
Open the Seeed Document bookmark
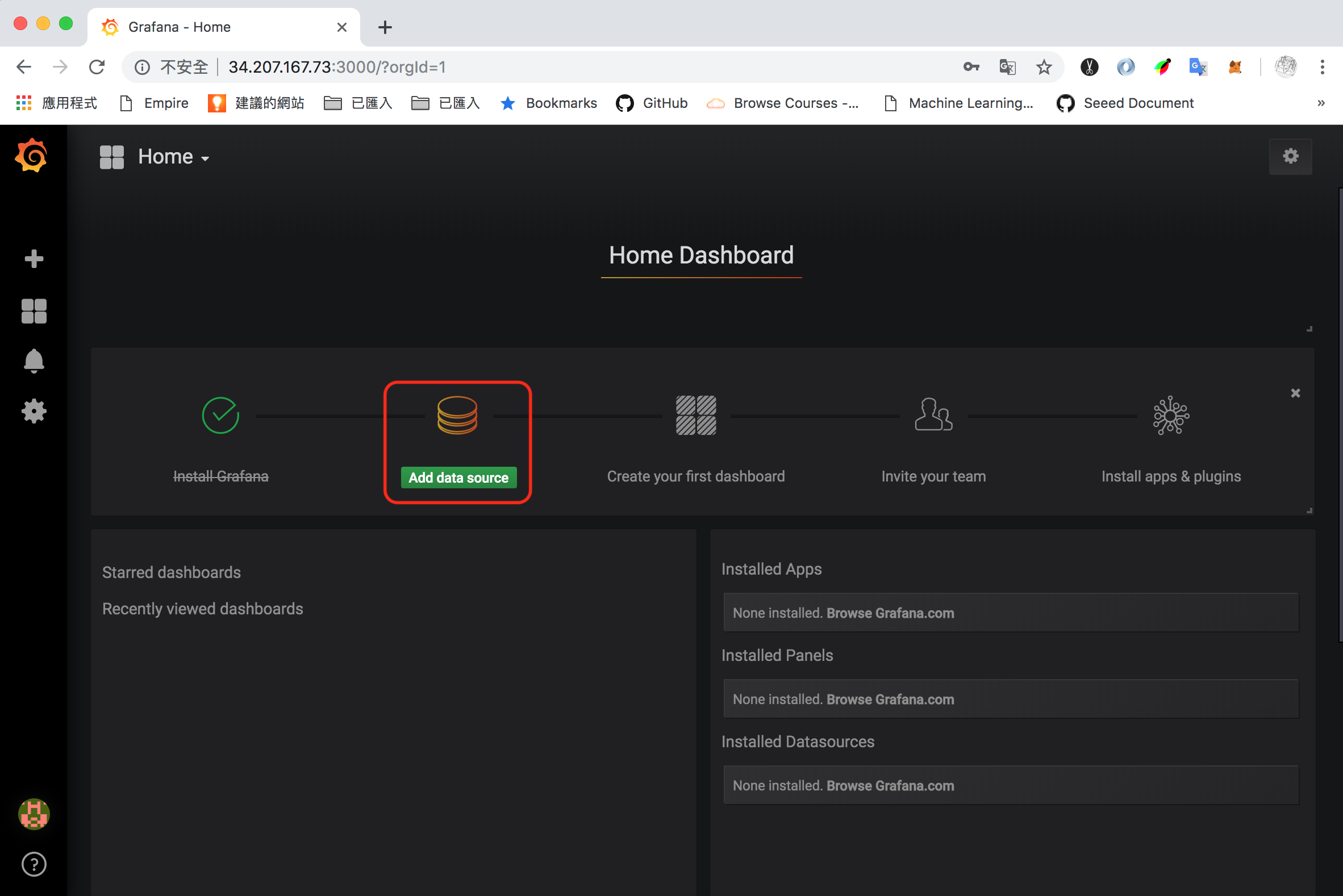[x=1125, y=103]
